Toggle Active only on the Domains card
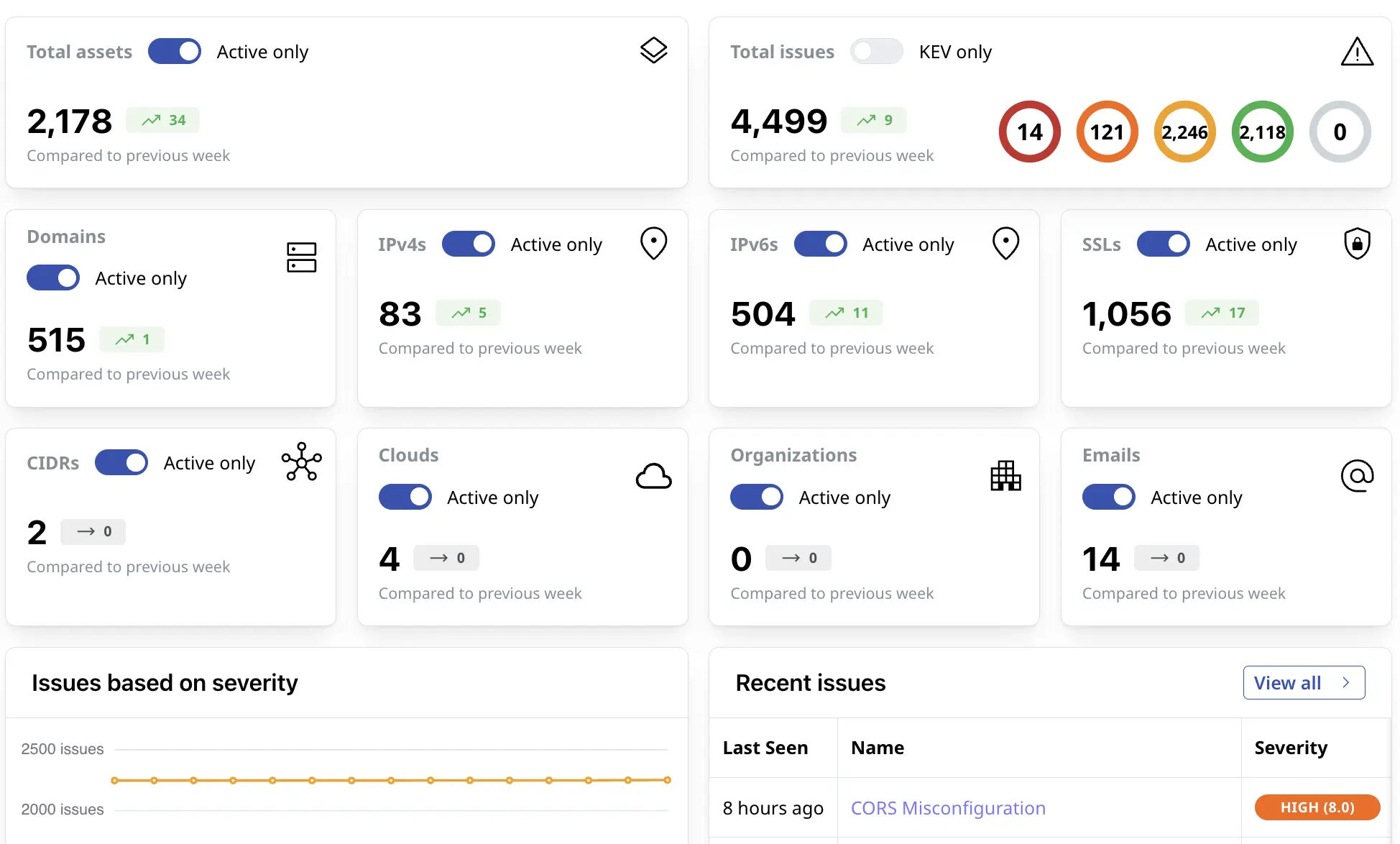 click(53, 277)
